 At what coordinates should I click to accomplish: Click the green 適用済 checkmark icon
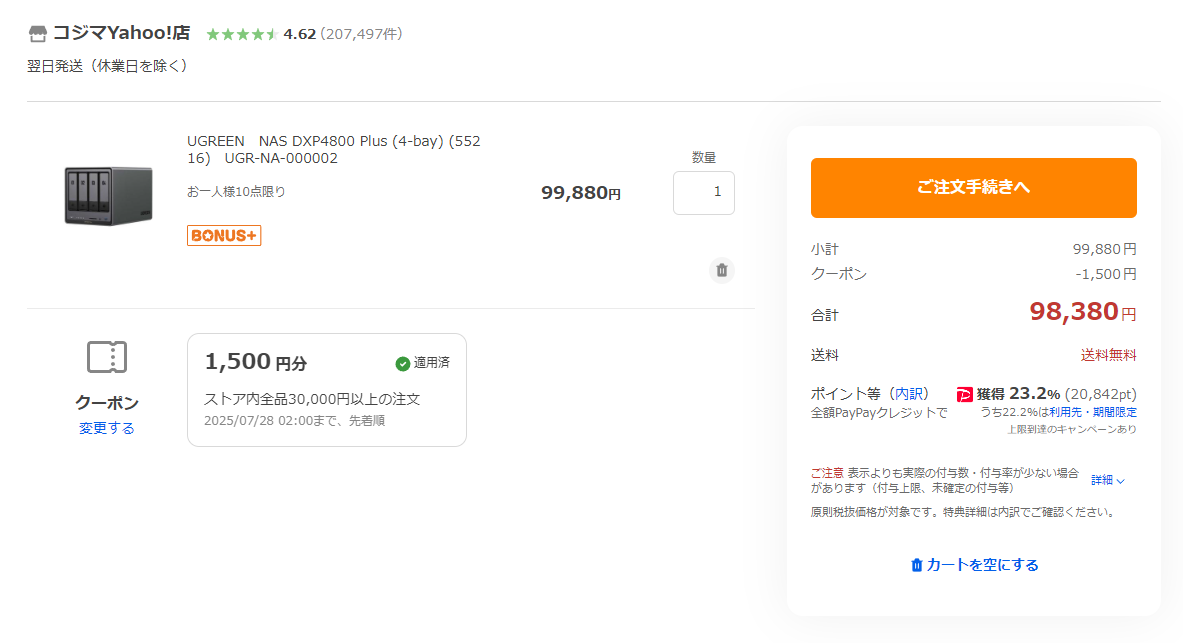point(402,364)
